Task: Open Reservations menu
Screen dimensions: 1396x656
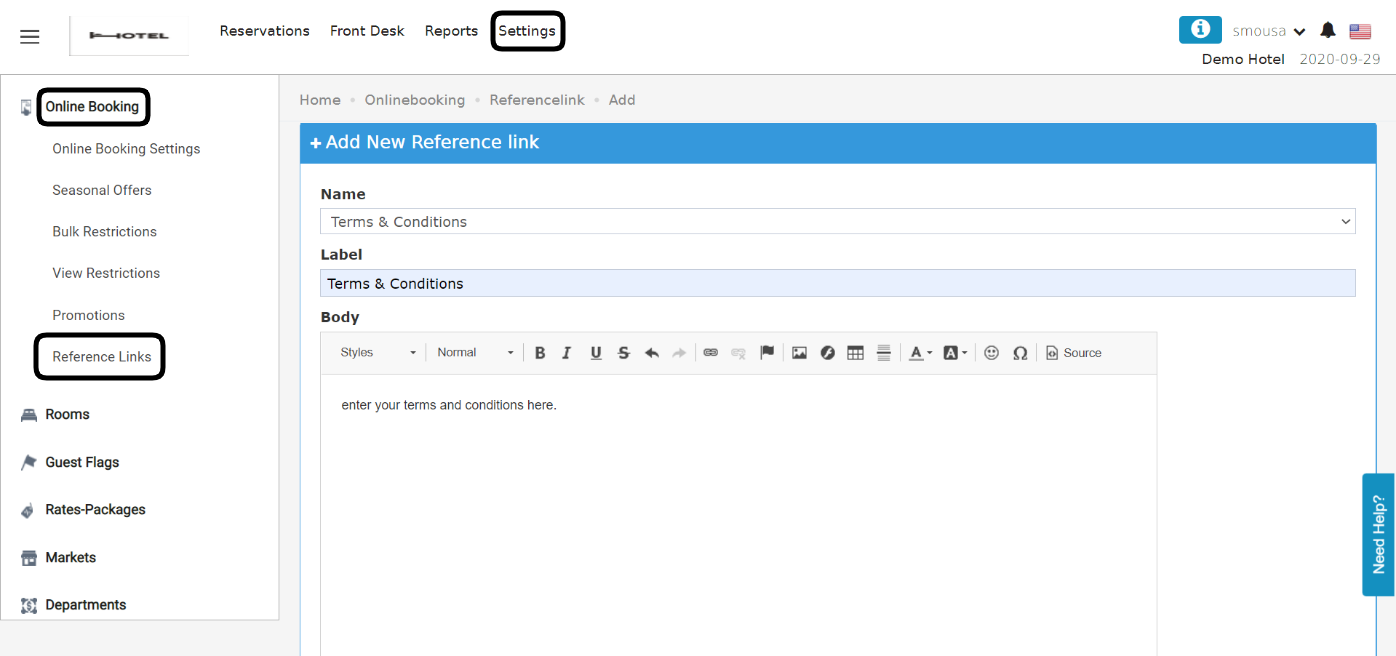Action: pos(265,31)
